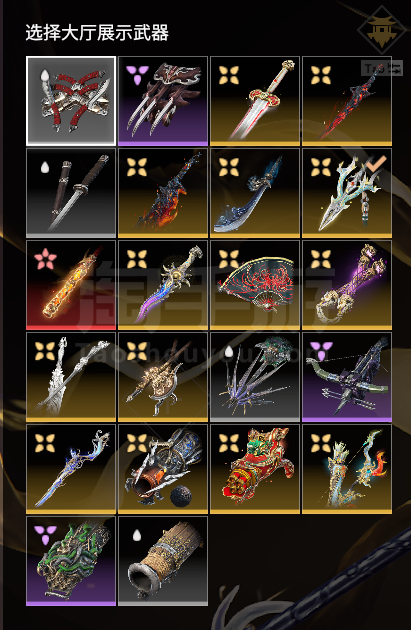
Task: Select the green serpent-wrapped cannon
Action: pyautogui.click(x=71, y=561)
